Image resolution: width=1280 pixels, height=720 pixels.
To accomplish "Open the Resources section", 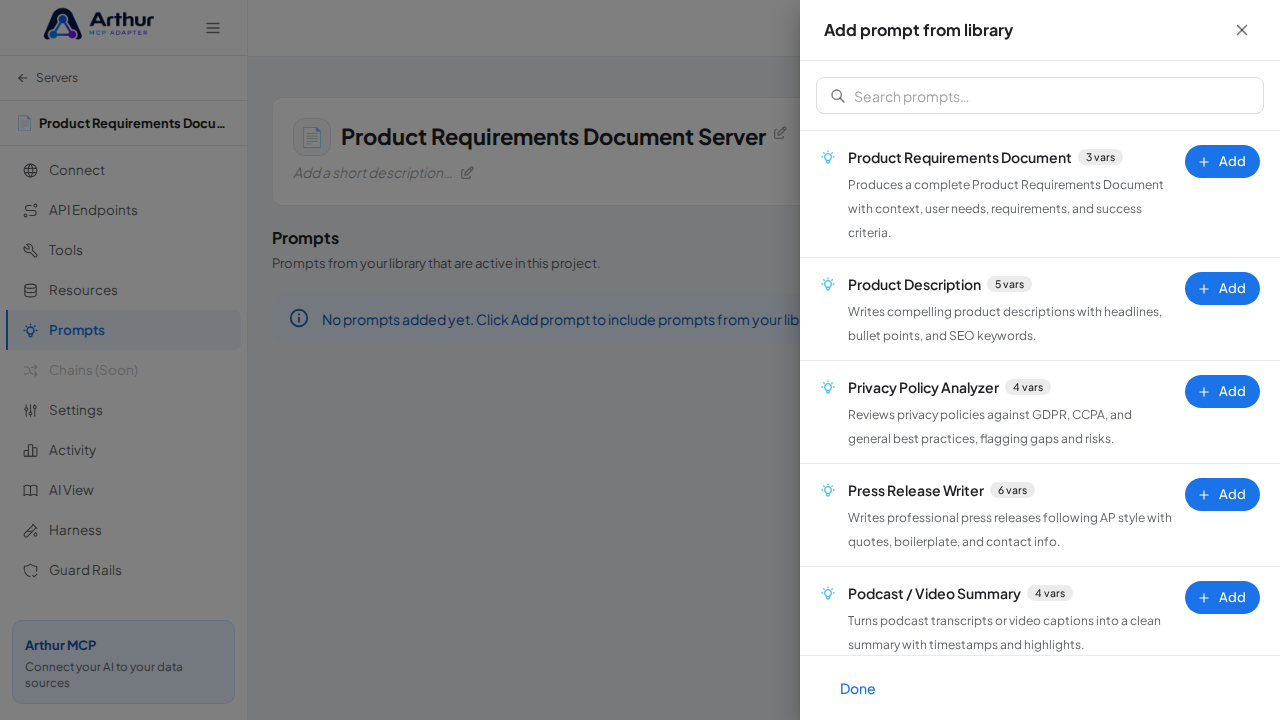I will click(123, 290).
